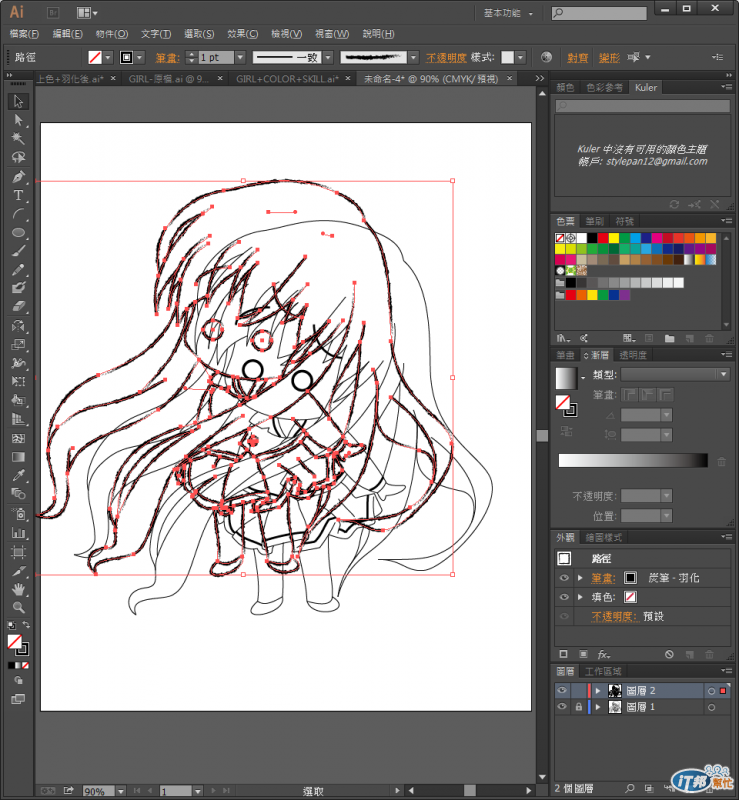Click 變形 in control bar

609,58
